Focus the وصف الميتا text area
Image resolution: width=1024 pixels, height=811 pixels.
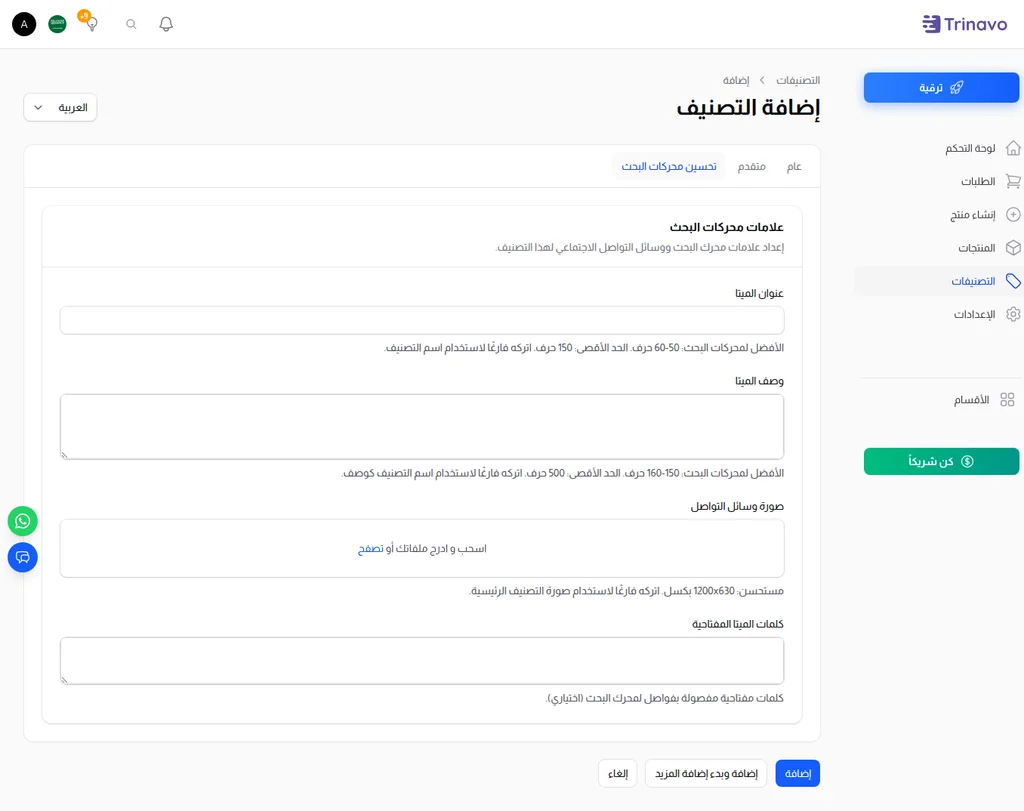click(x=422, y=426)
